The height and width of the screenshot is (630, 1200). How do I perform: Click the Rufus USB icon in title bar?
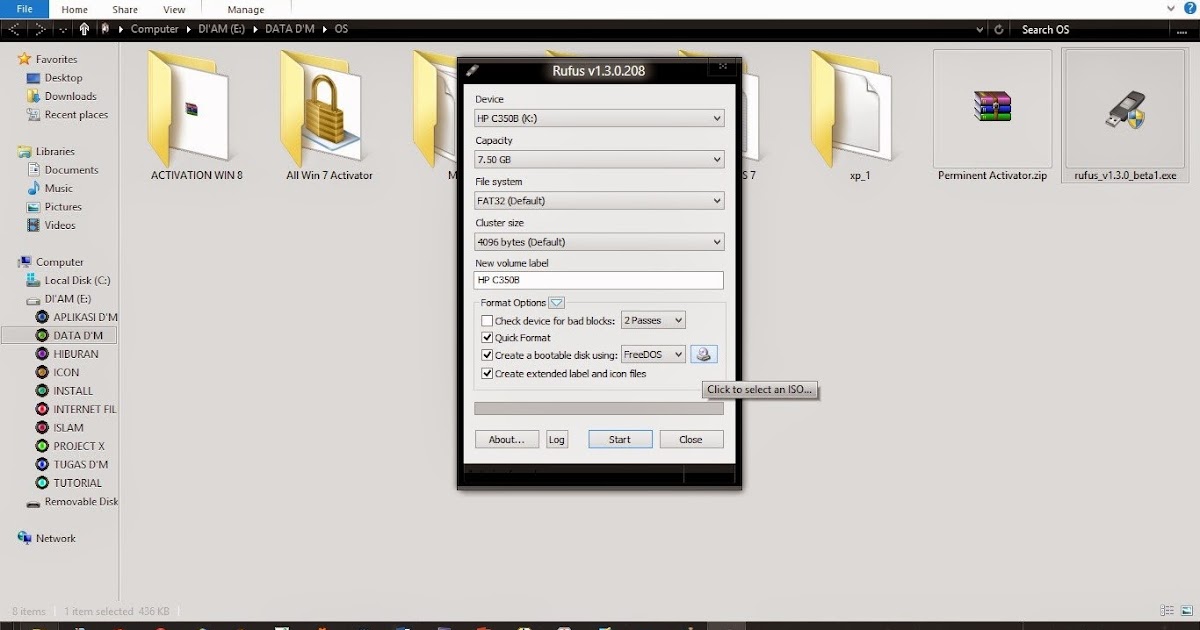[x=473, y=70]
